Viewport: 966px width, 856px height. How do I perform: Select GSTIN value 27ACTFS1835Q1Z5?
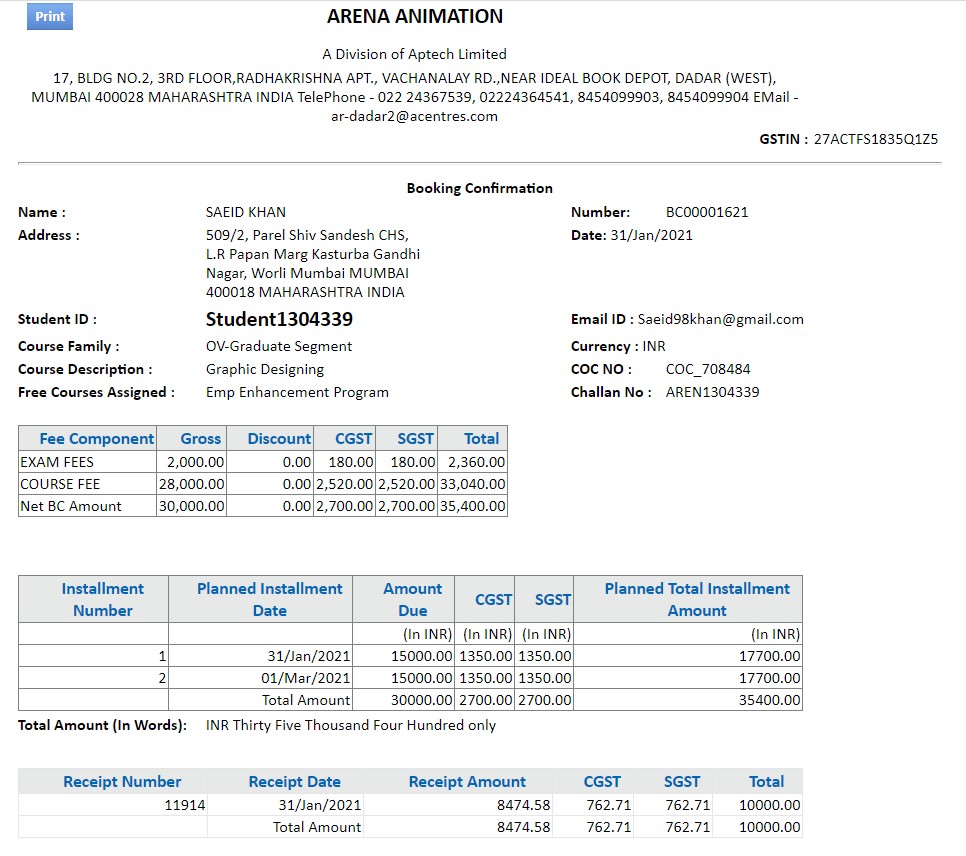[x=875, y=139]
